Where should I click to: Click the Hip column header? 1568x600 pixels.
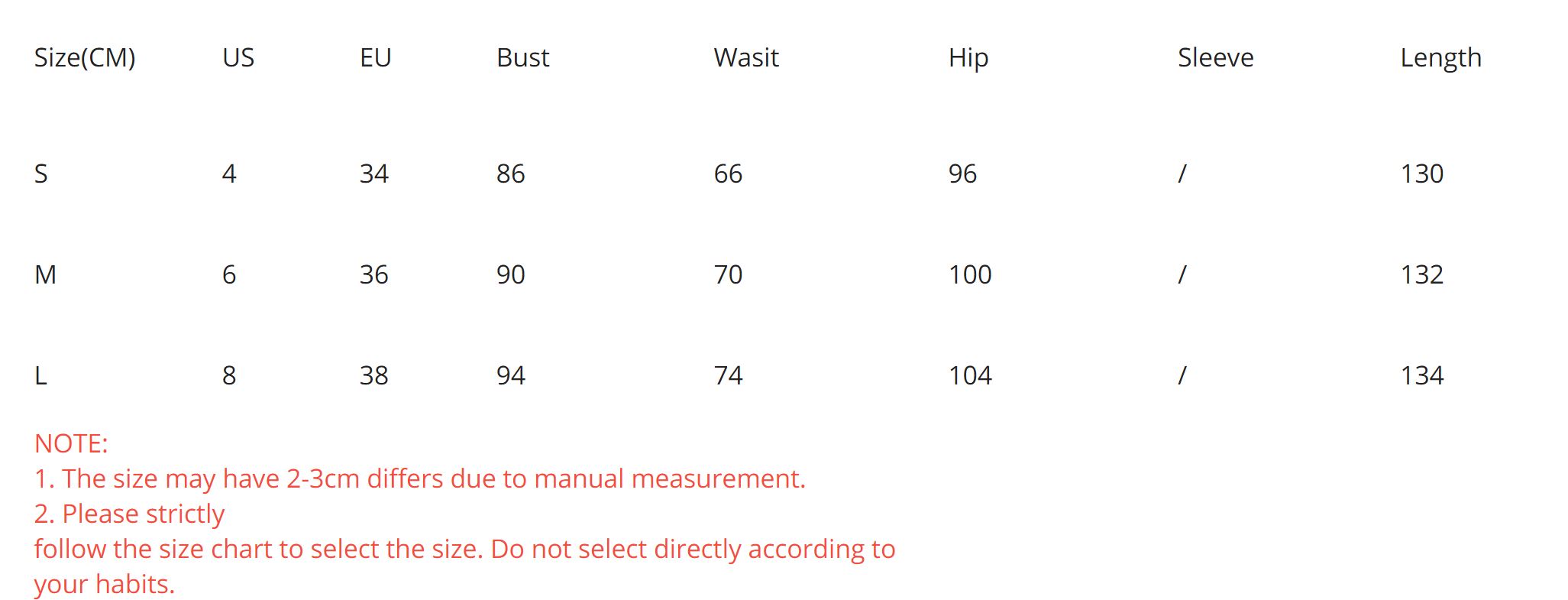pos(968,58)
